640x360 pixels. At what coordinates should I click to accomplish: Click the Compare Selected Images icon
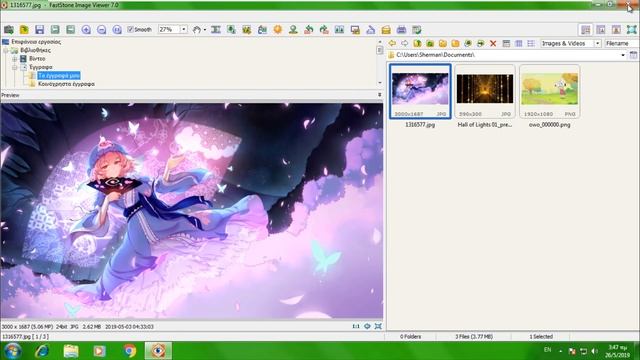click(x=340, y=30)
